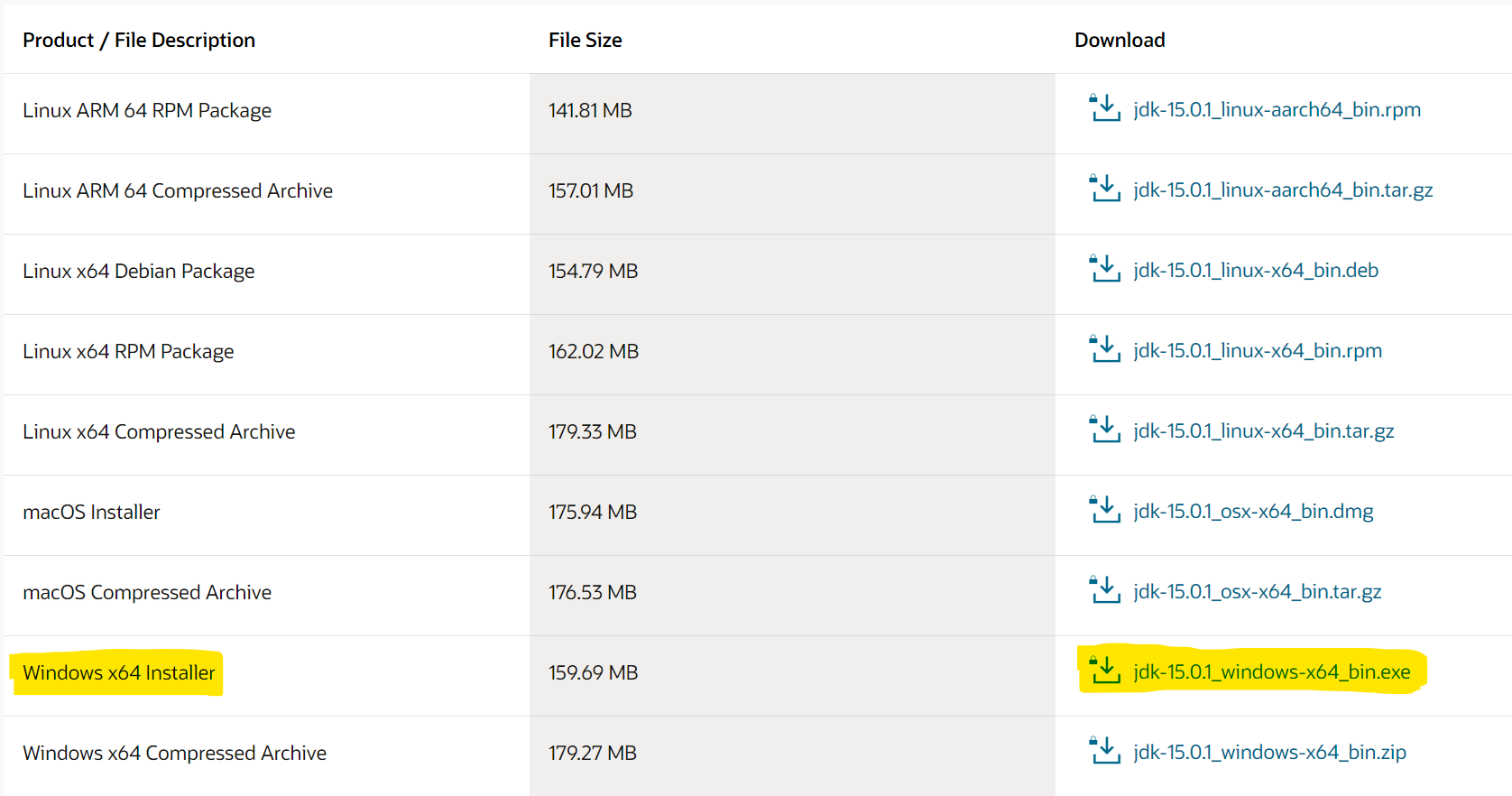Image resolution: width=1512 pixels, height=796 pixels.
Task: Click download icon beside jdk-15.0.1_linux-x64_bin.tar.gz
Action: tap(1104, 430)
